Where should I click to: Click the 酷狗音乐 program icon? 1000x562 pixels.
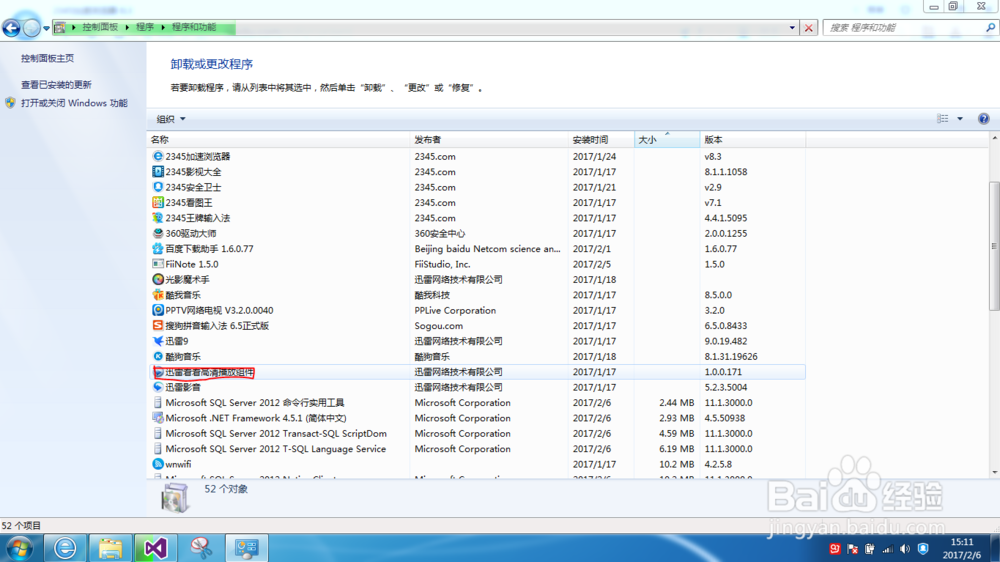click(158, 357)
